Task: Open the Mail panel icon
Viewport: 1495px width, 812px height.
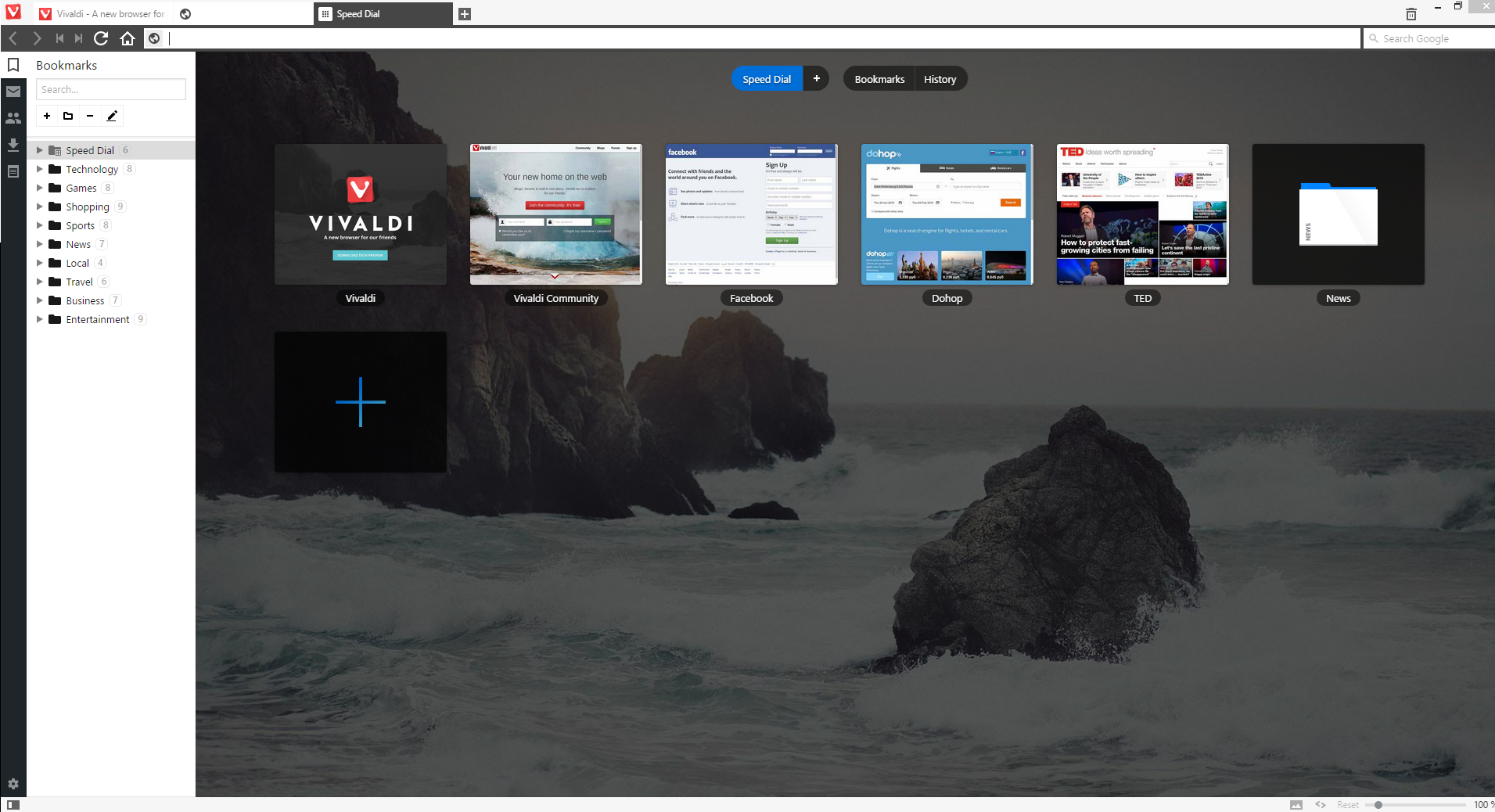Action: click(13, 92)
